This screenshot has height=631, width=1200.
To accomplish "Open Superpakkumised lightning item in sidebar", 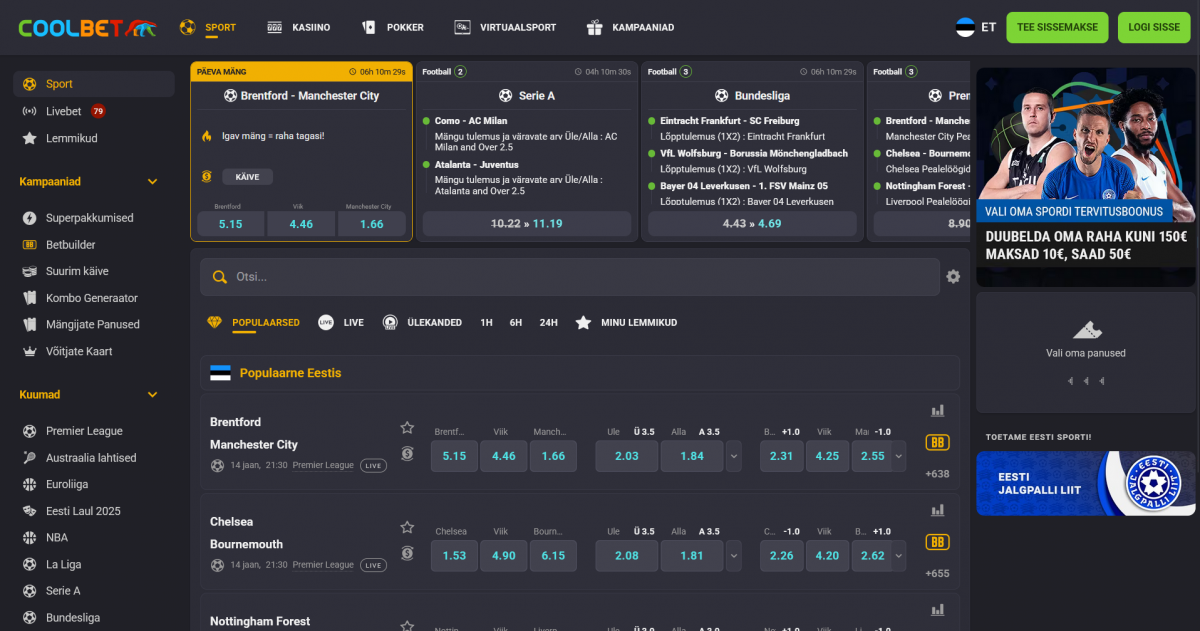I will 89,218.
